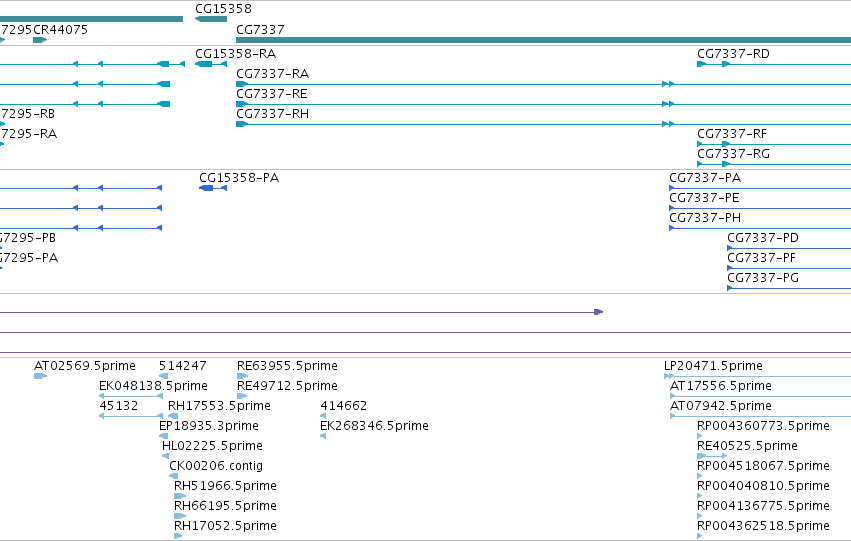This screenshot has height=541, width=851.
Task: Click the CG7337 gene bar glyph
Action: (543, 40)
